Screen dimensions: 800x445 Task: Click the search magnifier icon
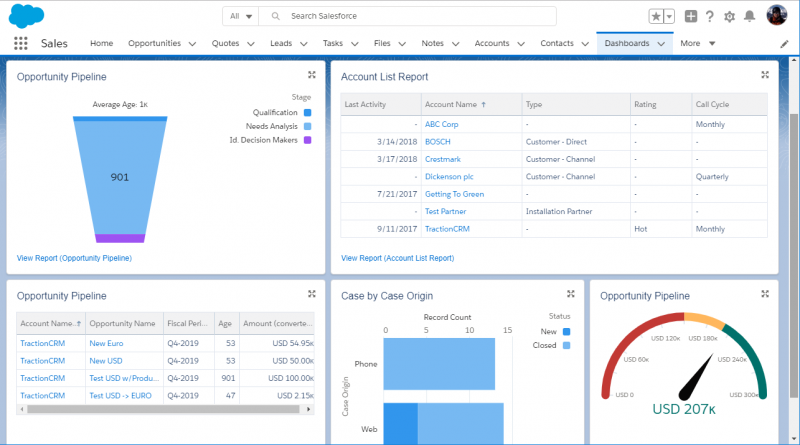(x=276, y=16)
